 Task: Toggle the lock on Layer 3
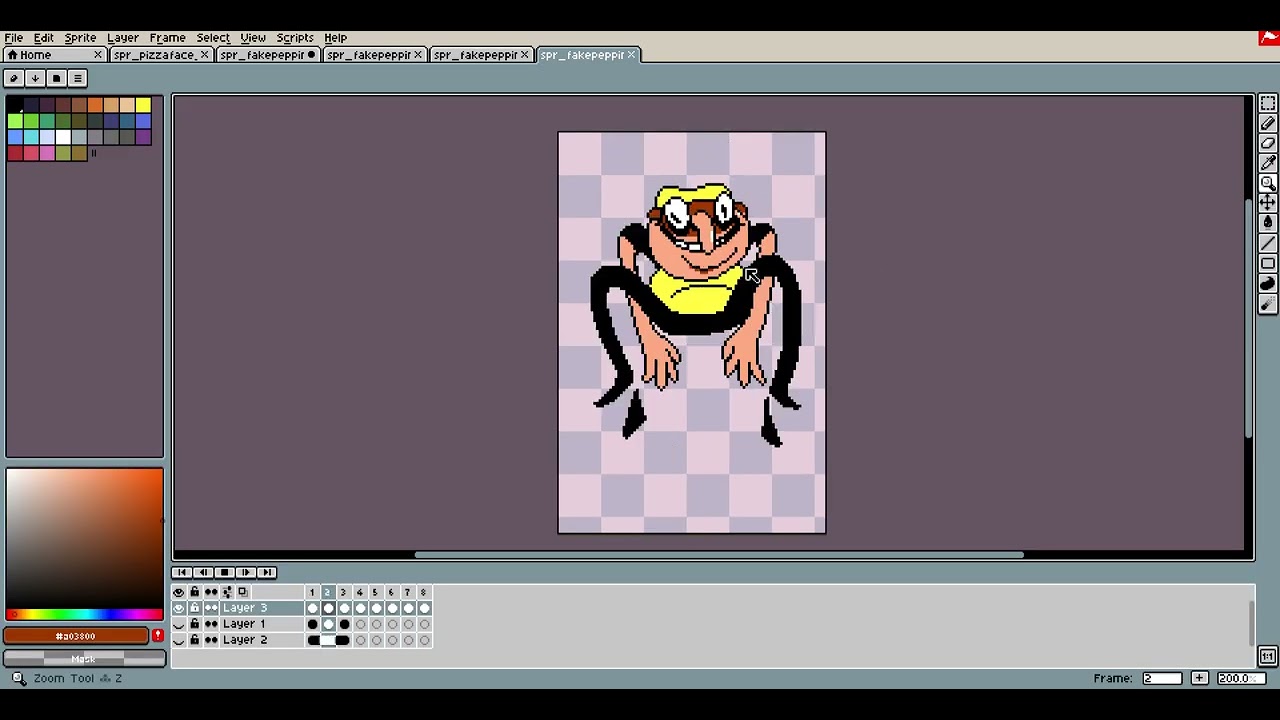[195, 608]
